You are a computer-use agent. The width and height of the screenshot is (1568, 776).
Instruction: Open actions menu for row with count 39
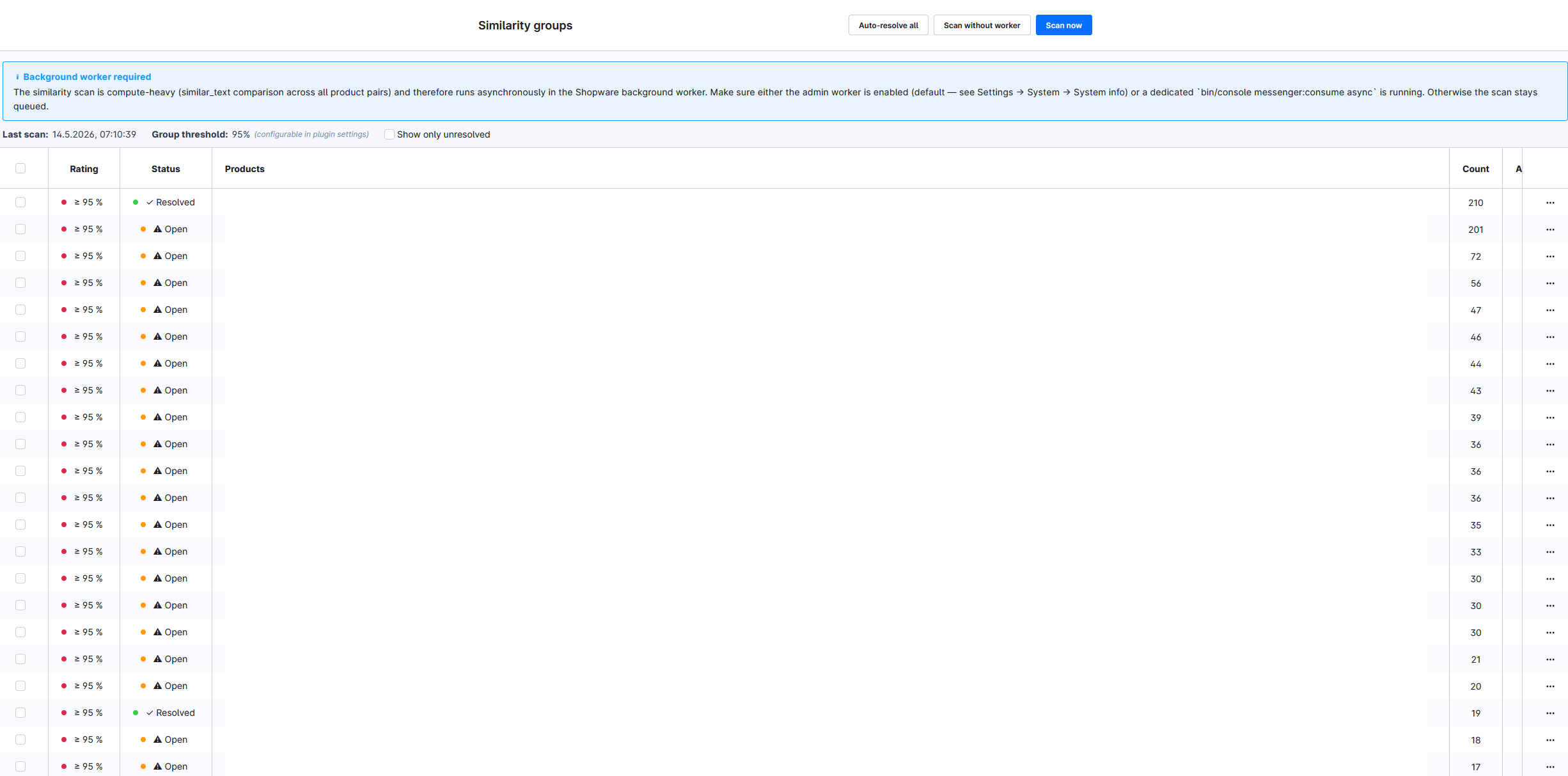1550,418
